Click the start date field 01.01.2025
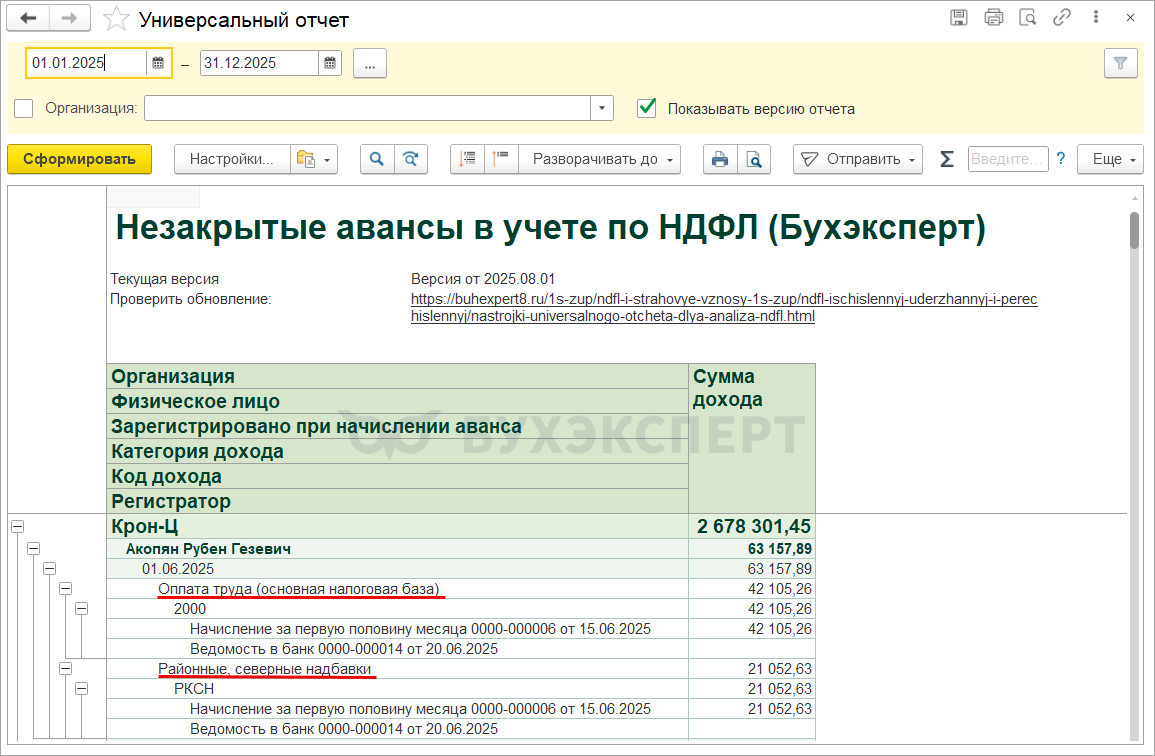Viewport: 1155px width, 756px height. [87, 63]
